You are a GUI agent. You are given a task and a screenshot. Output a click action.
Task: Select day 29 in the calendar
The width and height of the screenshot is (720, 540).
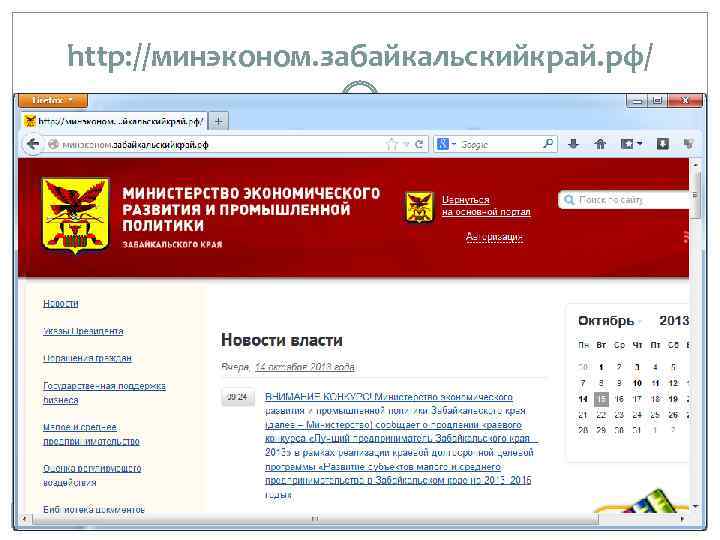[601, 430]
